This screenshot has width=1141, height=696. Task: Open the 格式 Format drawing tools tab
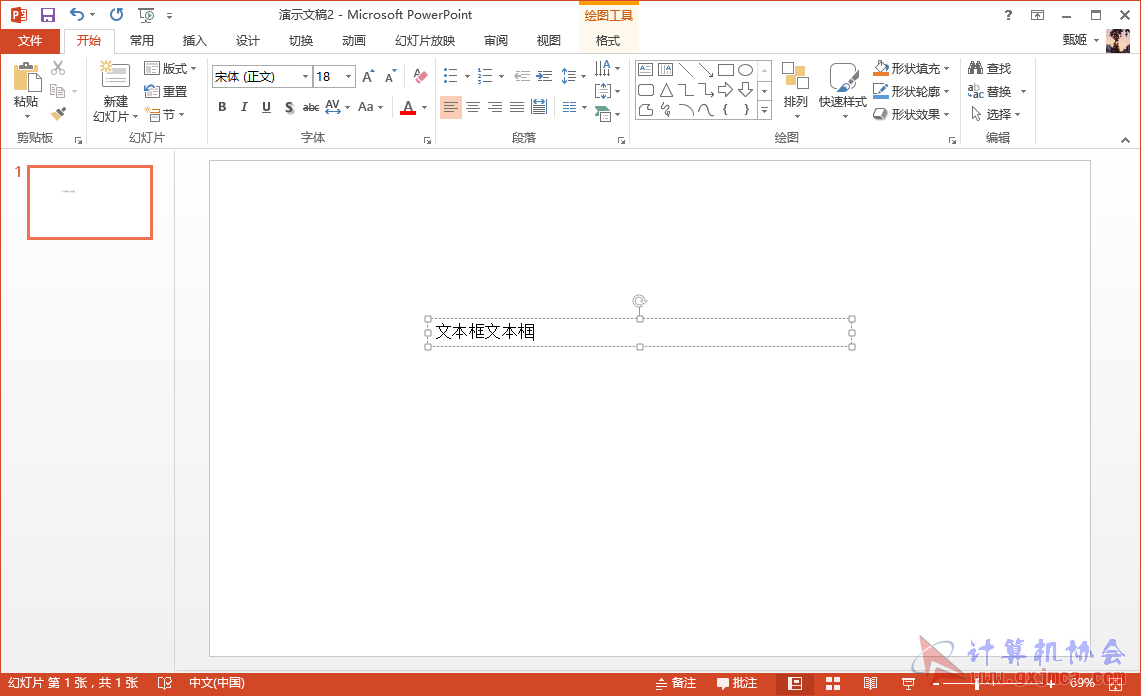point(608,41)
